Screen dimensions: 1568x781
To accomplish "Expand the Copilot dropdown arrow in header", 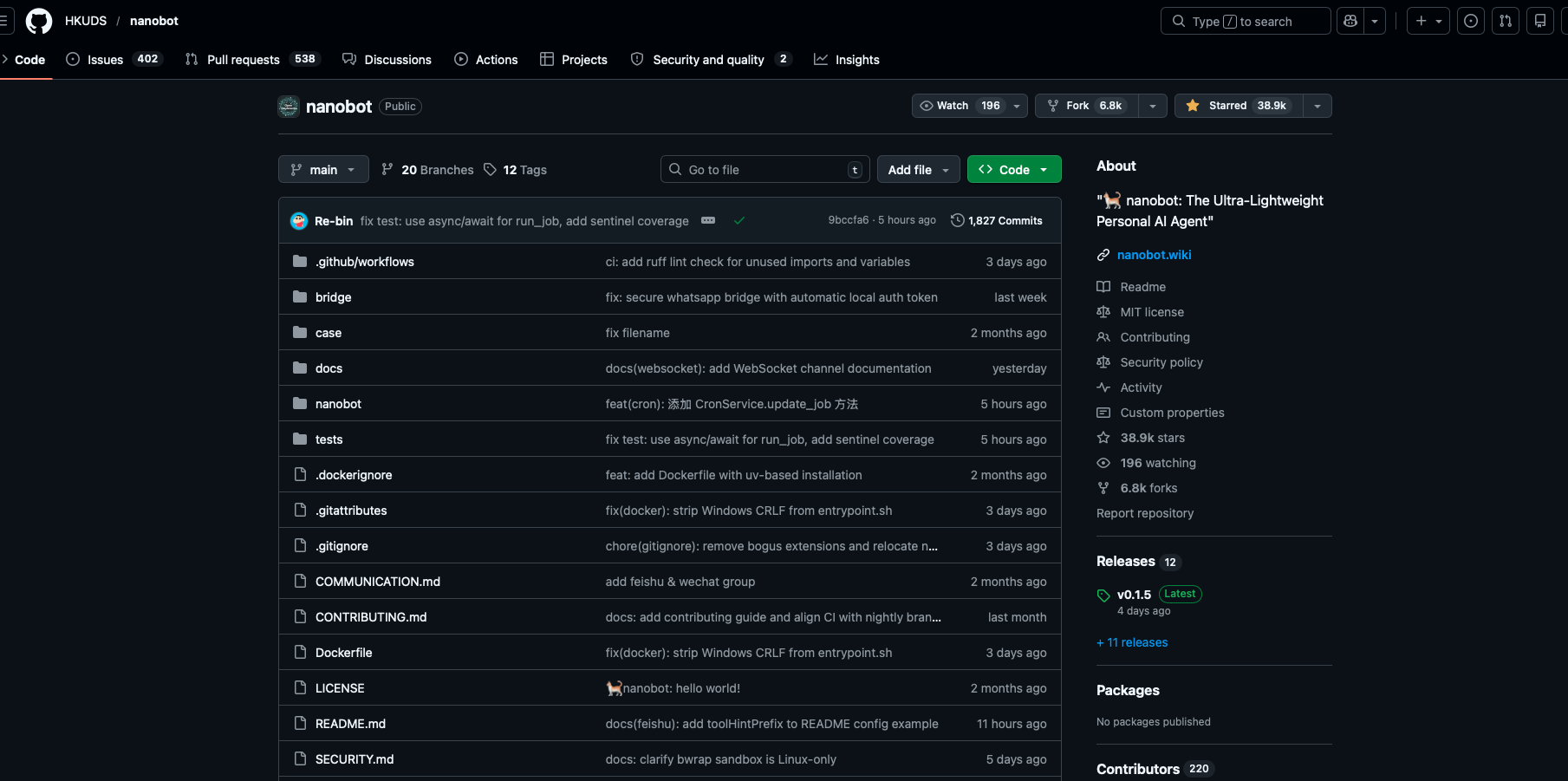I will tap(1375, 21).
